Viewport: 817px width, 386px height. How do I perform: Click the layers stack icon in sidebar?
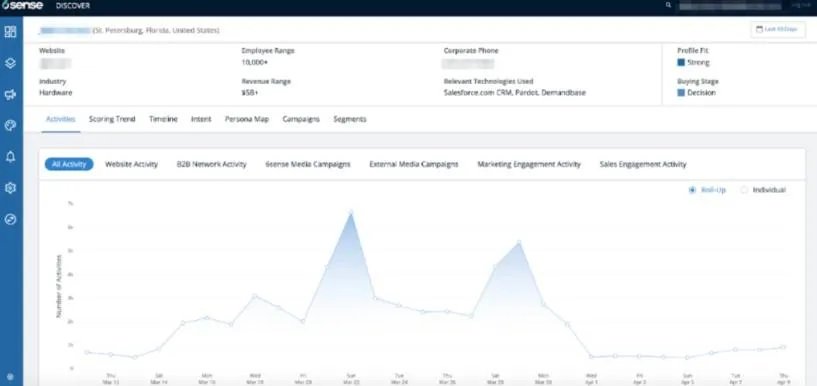[10, 63]
